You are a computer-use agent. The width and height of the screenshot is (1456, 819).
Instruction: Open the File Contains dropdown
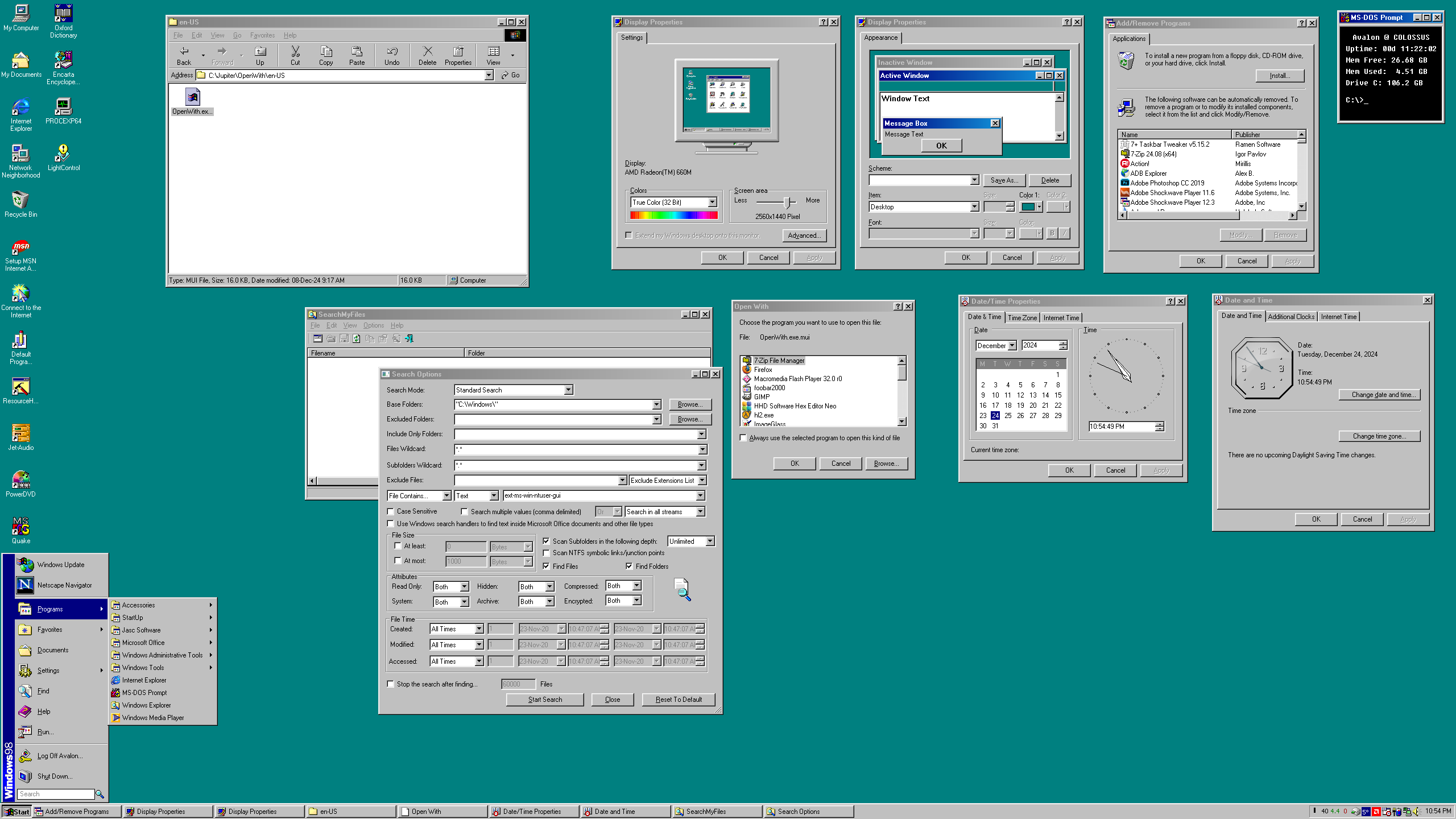tap(446, 496)
